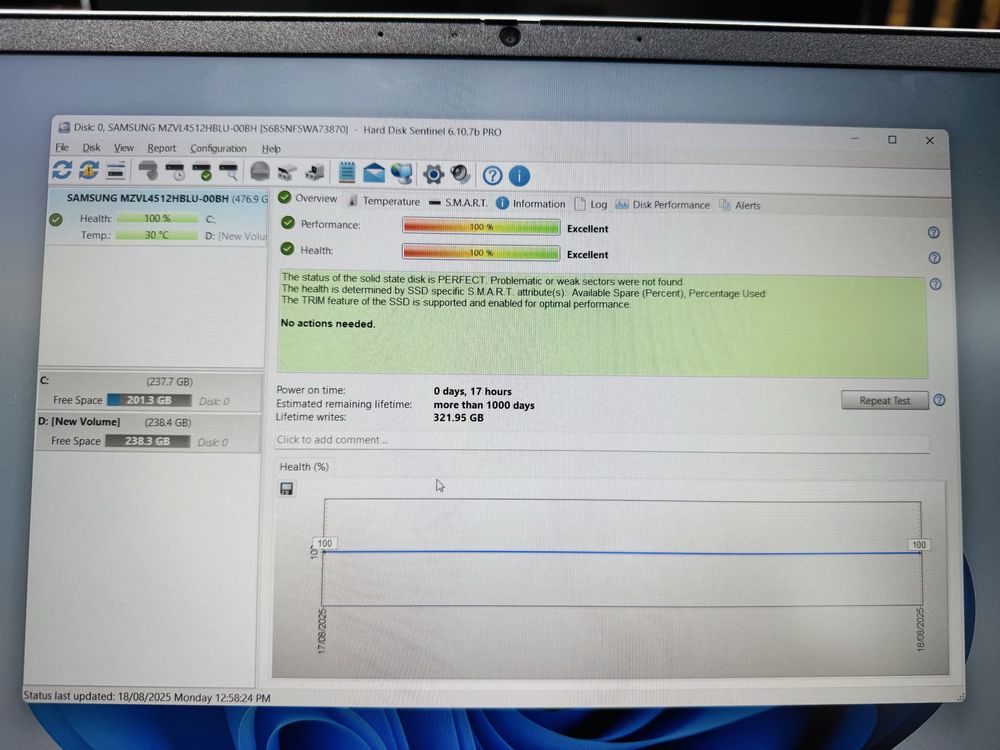Viewport: 1000px width, 750px height.
Task: Click the 'No actions needed.' text
Action: pos(328,323)
